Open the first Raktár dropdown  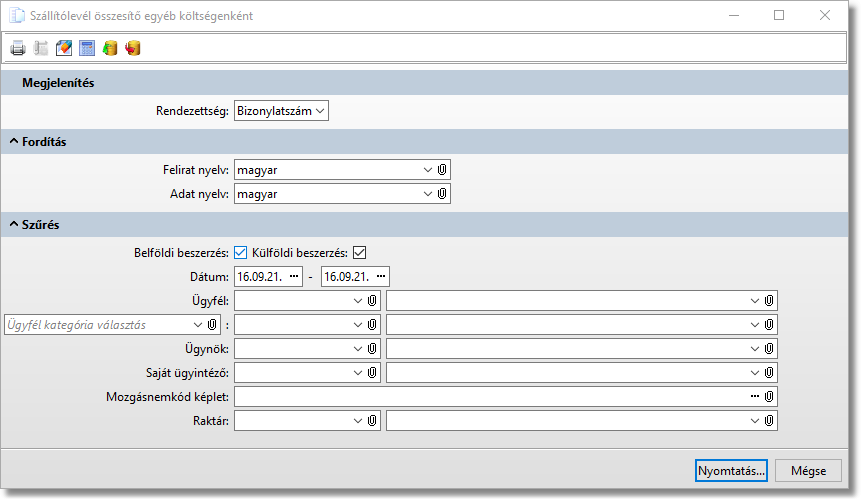pyautogui.click(x=358, y=422)
